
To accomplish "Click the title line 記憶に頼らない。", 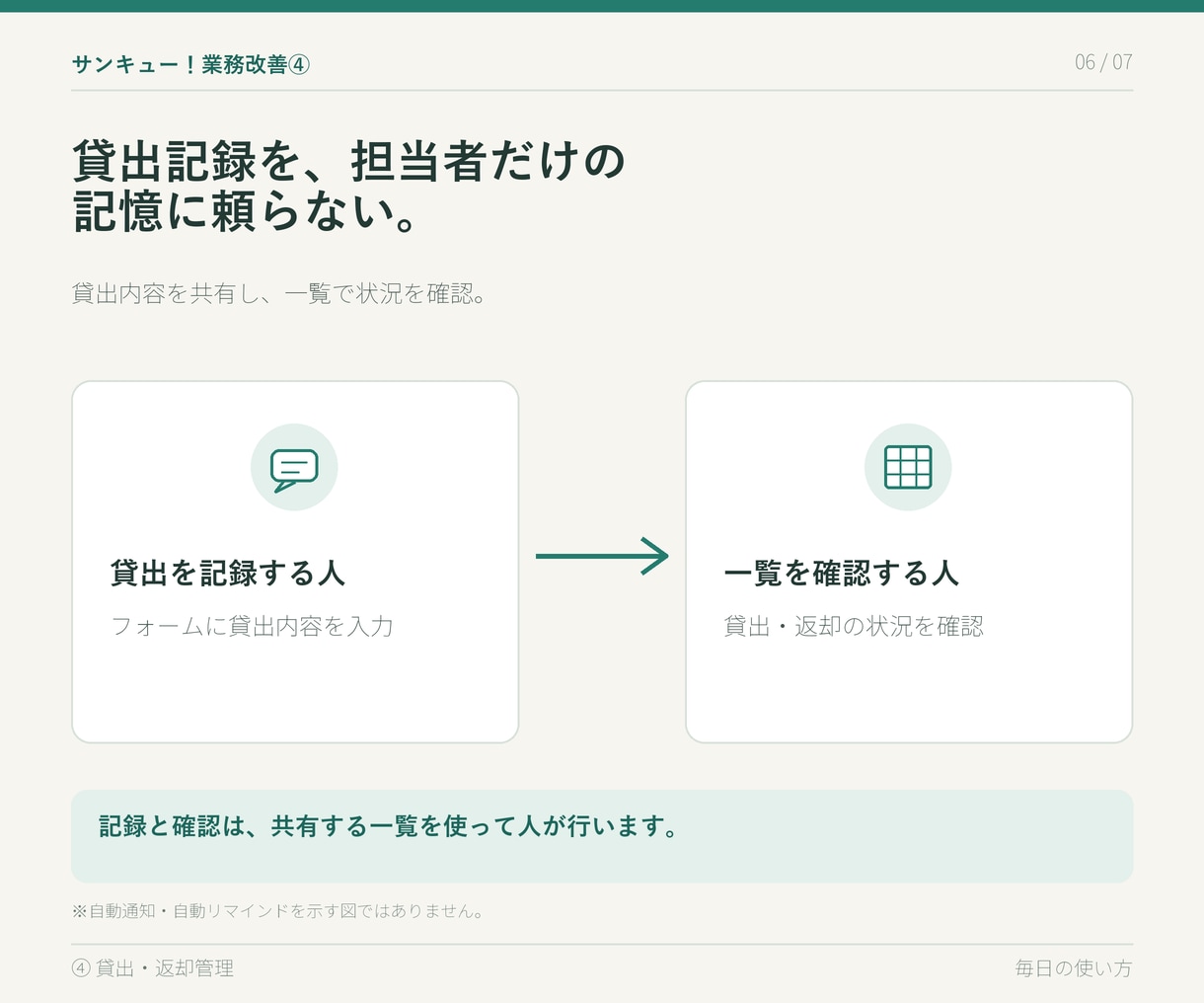I will click(x=245, y=210).
